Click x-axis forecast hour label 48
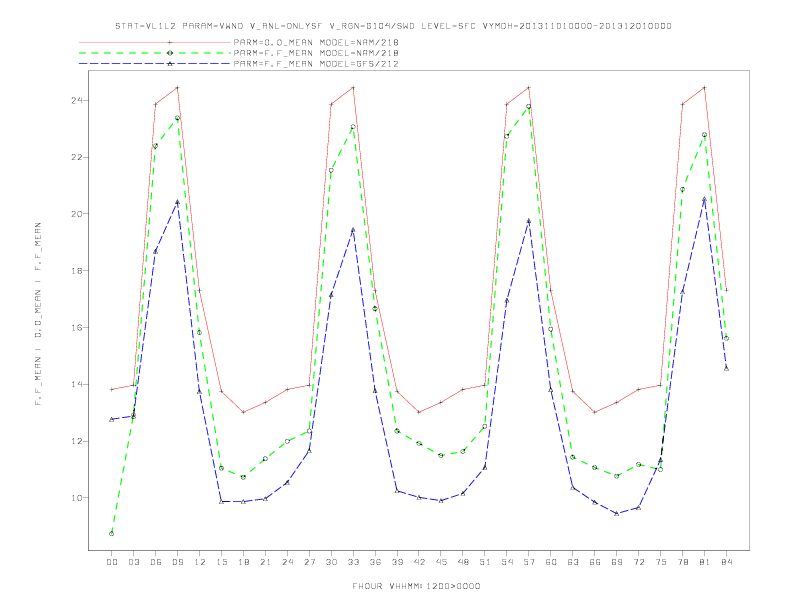The image size is (792, 612). click(x=463, y=562)
